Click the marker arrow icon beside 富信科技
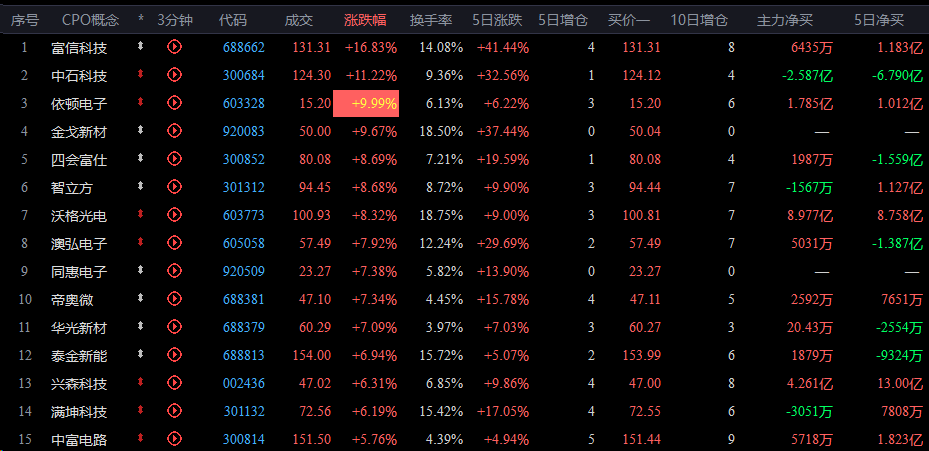The image size is (929, 451). click(140, 45)
